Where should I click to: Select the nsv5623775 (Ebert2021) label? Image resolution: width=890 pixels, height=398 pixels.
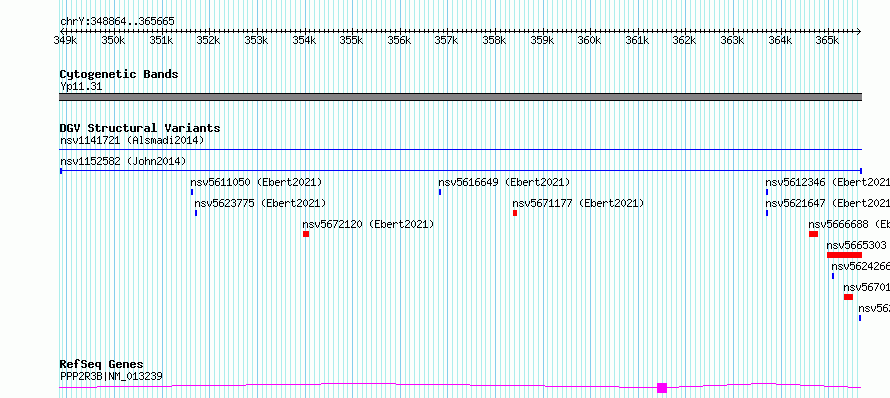(x=260, y=203)
